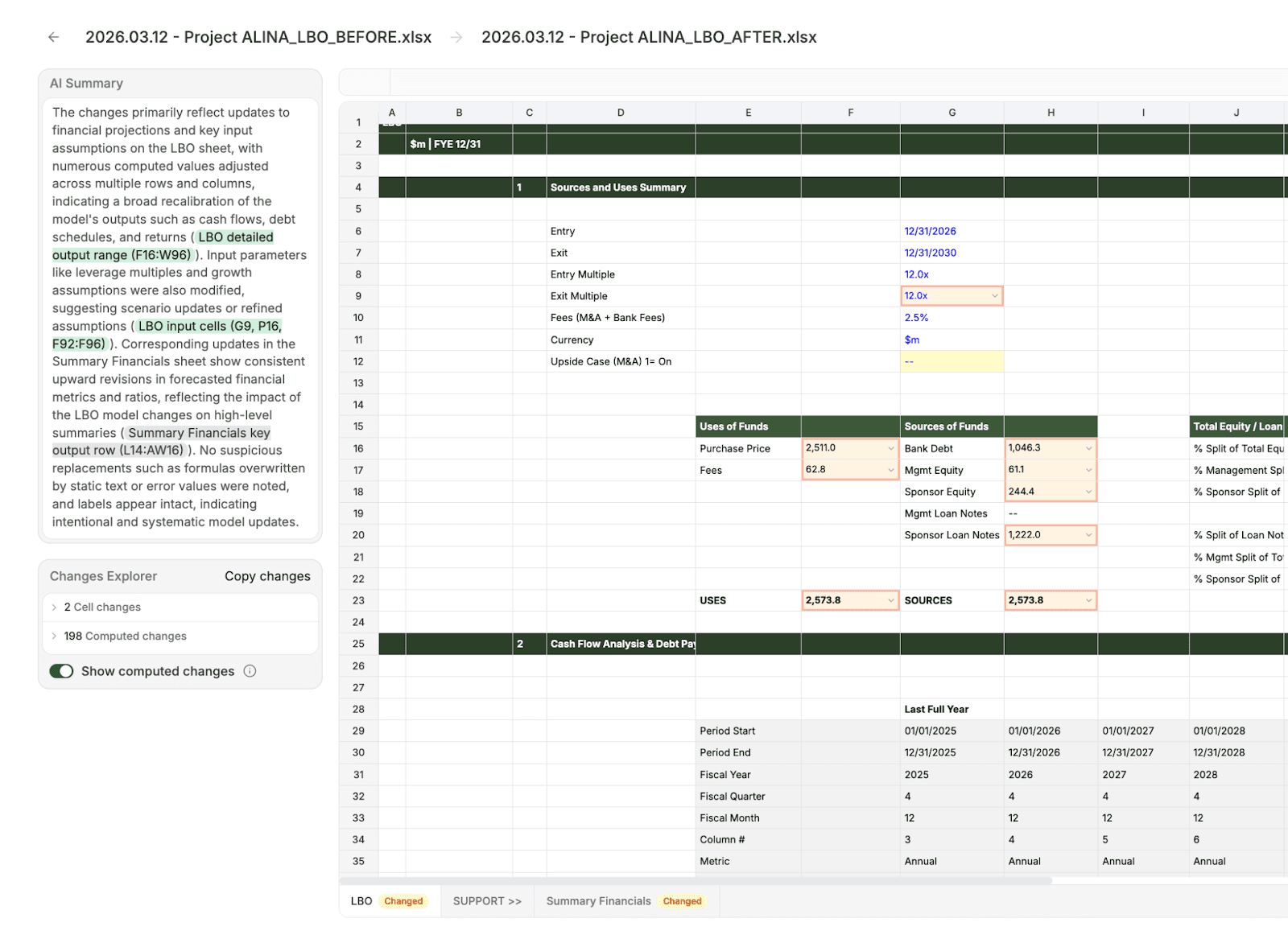Screen dimensions: 1288x939
Task: Click the BEFORE.xlsx file name in header
Action: click(x=258, y=37)
